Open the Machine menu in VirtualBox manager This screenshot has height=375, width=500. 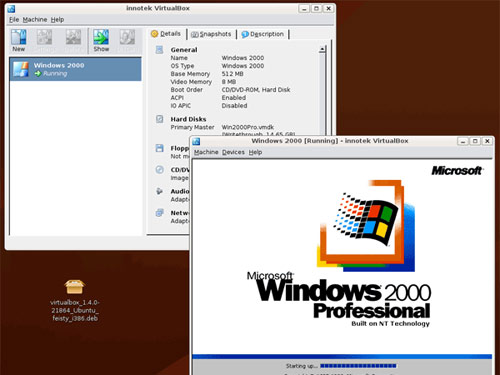pyautogui.click(x=35, y=20)
